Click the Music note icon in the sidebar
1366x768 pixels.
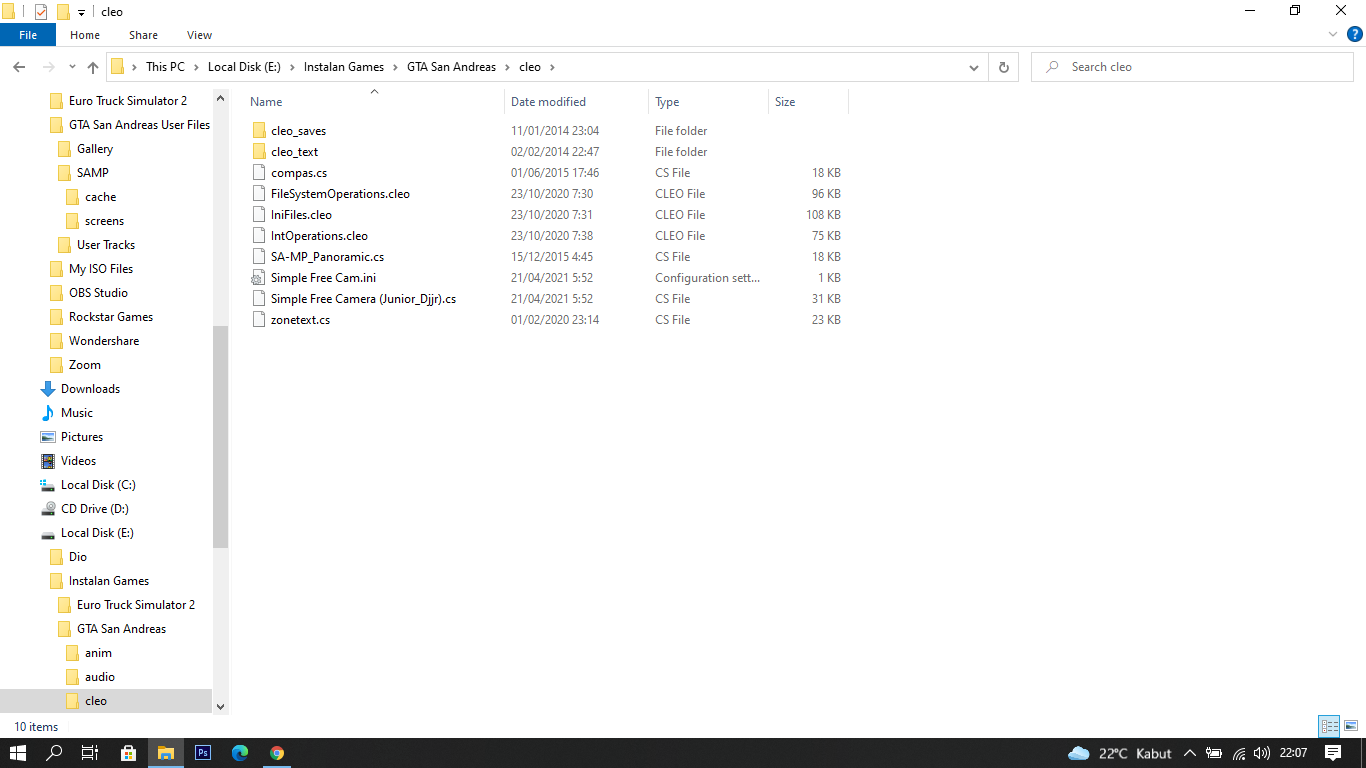[x=48, y=413]
